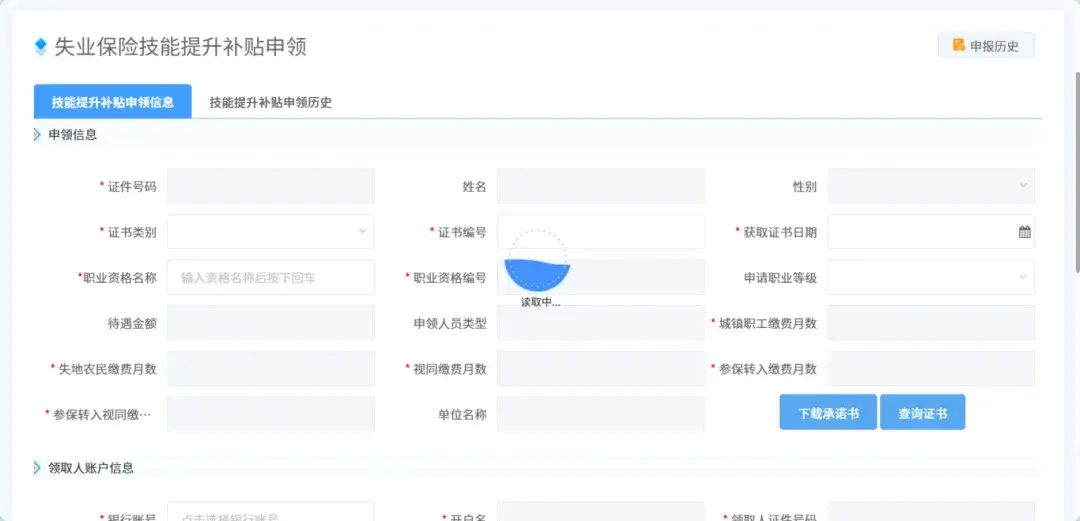Open the 性别 dropdown
This screenshot has width=1080, height=521.
coord(931,186)
